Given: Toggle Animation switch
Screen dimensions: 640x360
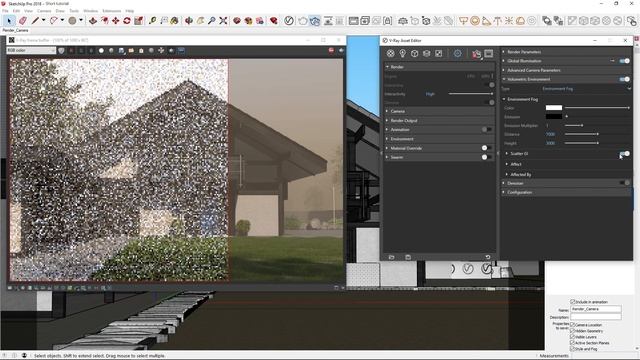Looking at the screenshot, I should [x=486, y=129].
